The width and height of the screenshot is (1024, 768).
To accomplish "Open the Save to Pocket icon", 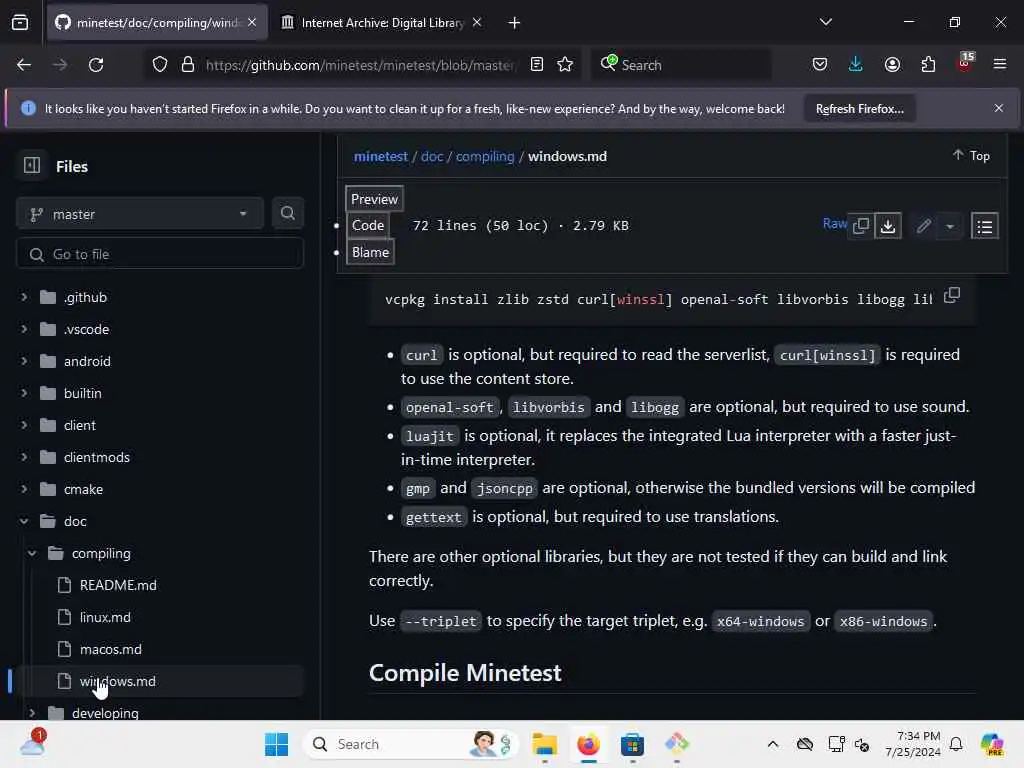I will 820,65.
